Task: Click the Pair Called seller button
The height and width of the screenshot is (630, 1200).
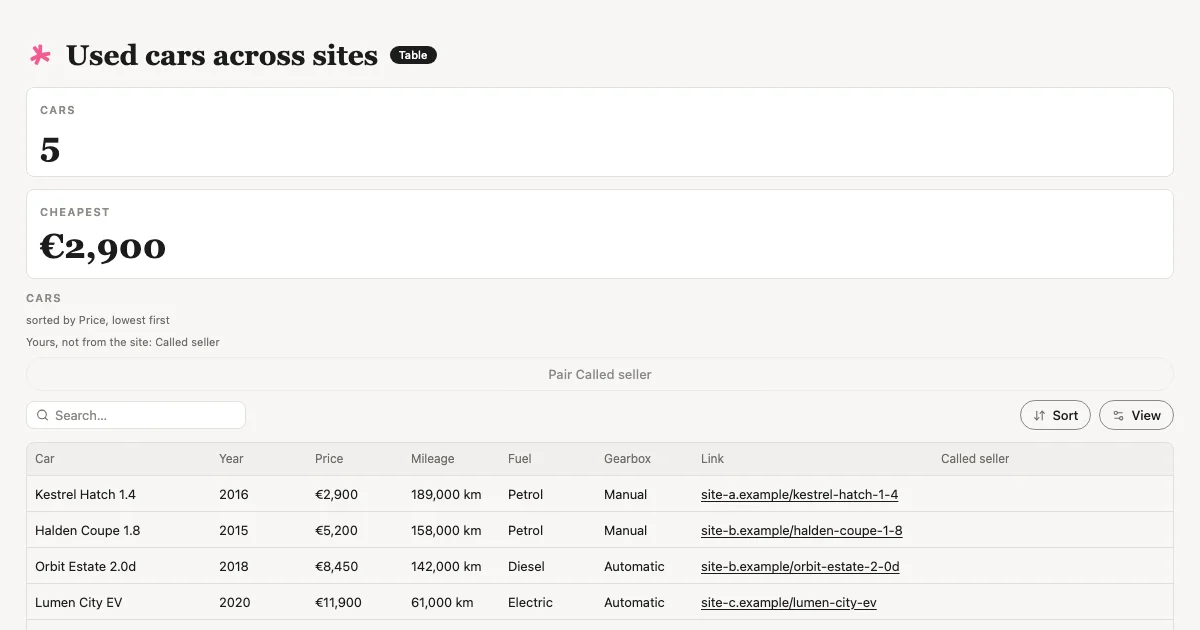Action: pos(600,374)
